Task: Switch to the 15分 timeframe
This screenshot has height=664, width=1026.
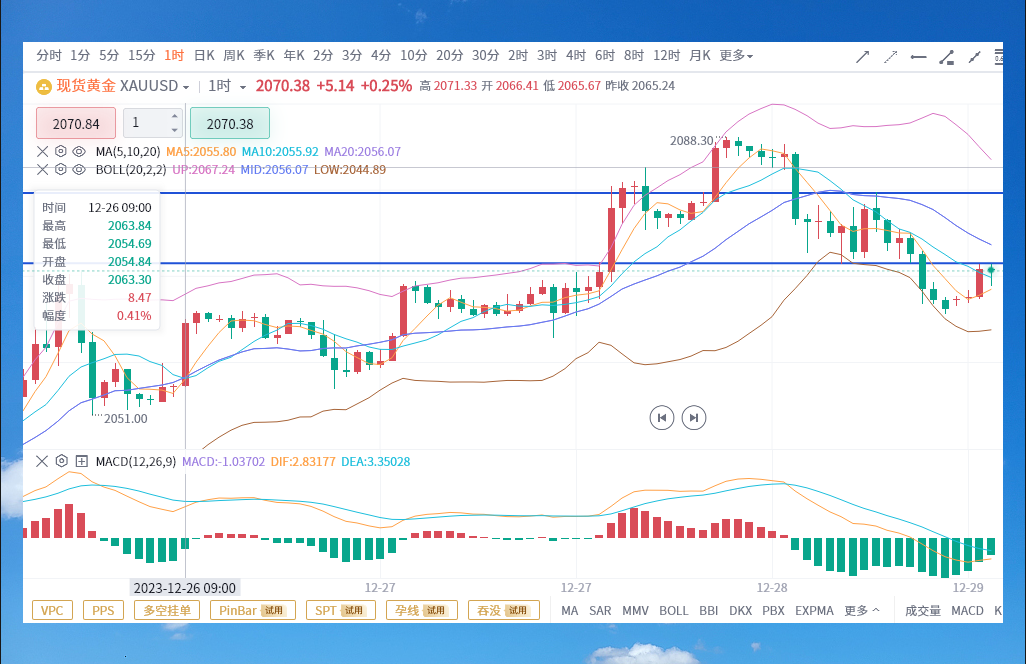Action: click(141, 56)
